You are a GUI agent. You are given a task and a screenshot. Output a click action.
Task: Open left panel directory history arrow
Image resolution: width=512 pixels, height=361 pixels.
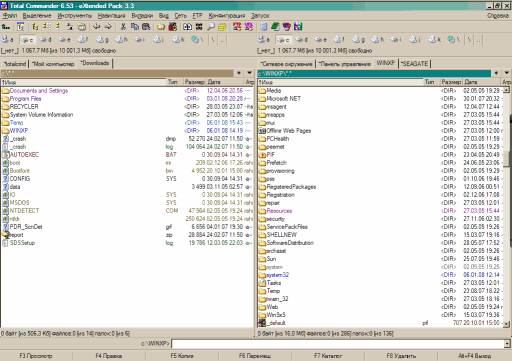point(249,73)
